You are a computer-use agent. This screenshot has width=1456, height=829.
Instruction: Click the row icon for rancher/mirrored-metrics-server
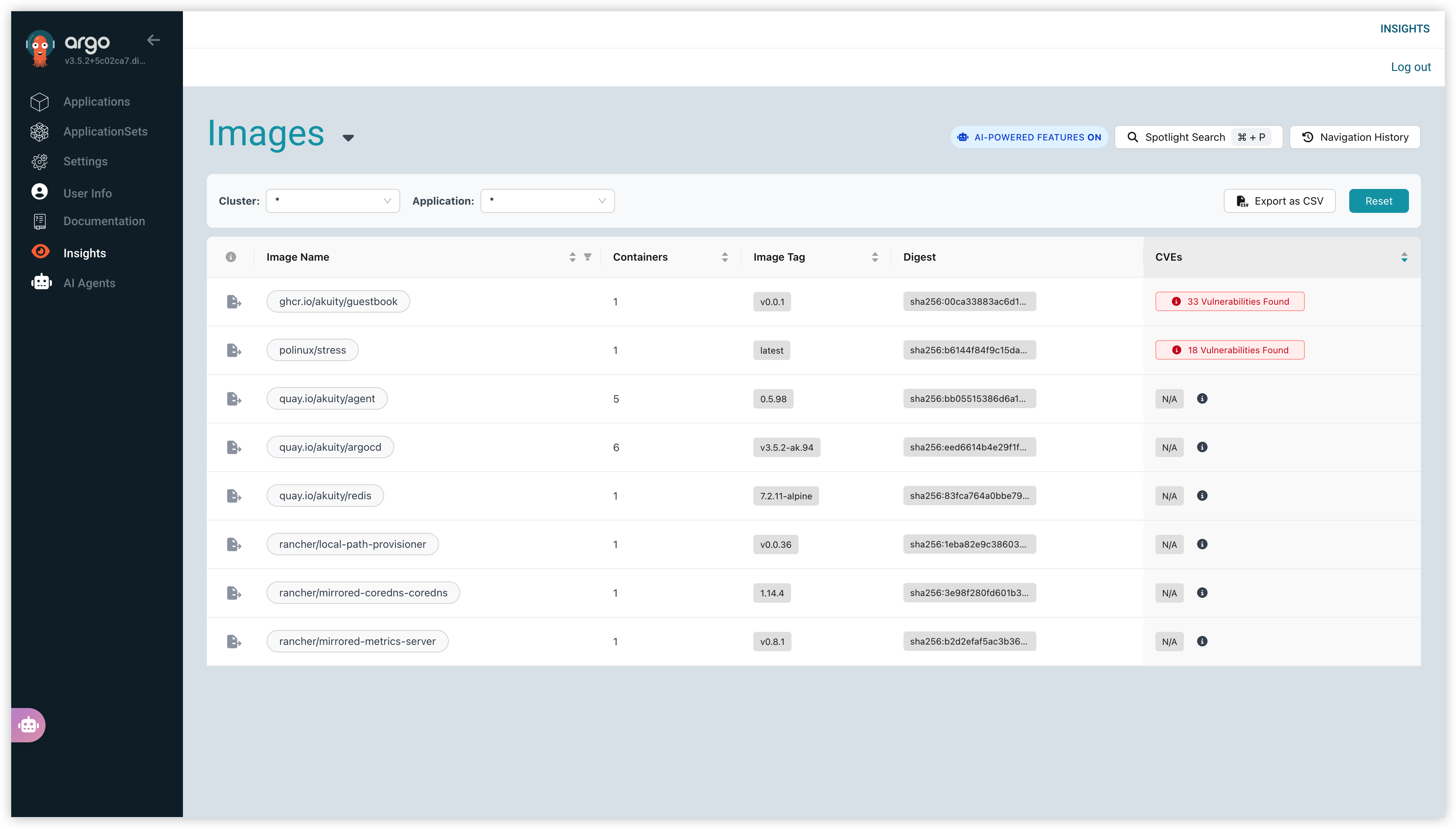click(233, 642)
